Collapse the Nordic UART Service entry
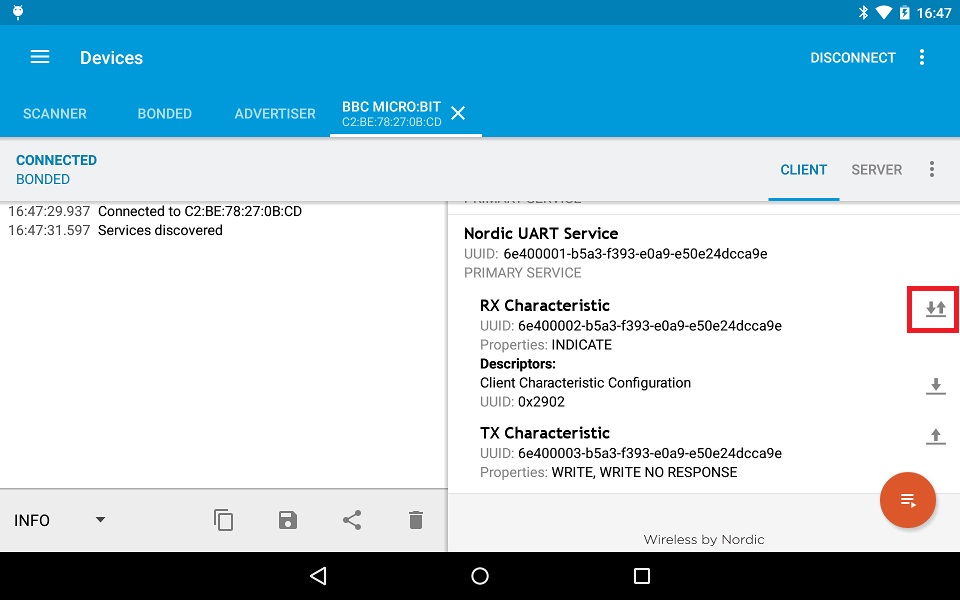 click(x=541, y=233)
